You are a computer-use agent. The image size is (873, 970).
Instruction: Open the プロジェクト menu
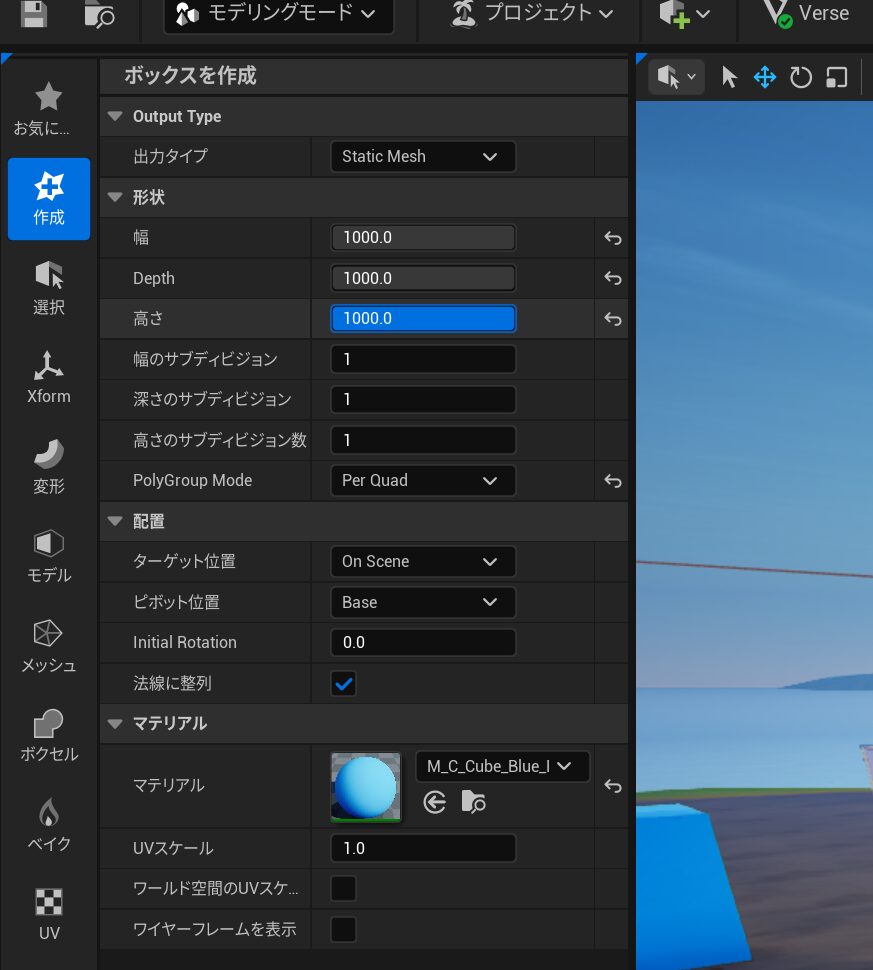click(x=533, y=14)
